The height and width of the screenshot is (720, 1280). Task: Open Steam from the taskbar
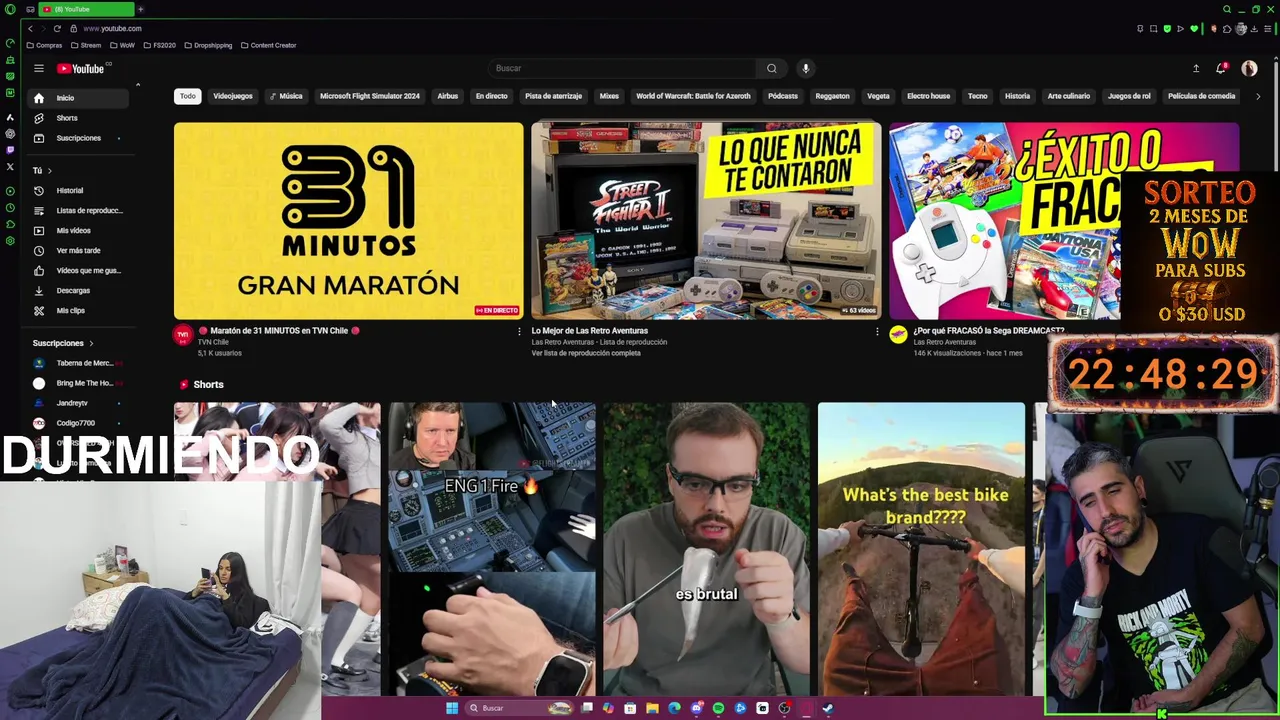point(828,708)
